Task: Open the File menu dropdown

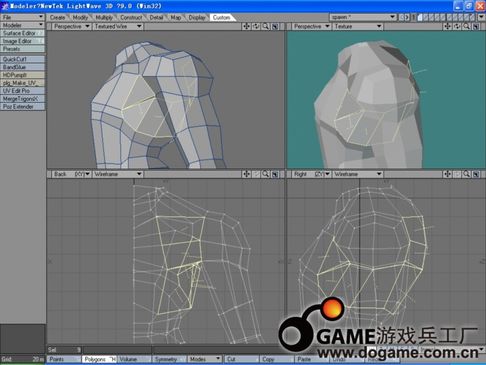Action: (x=22, y=17)
